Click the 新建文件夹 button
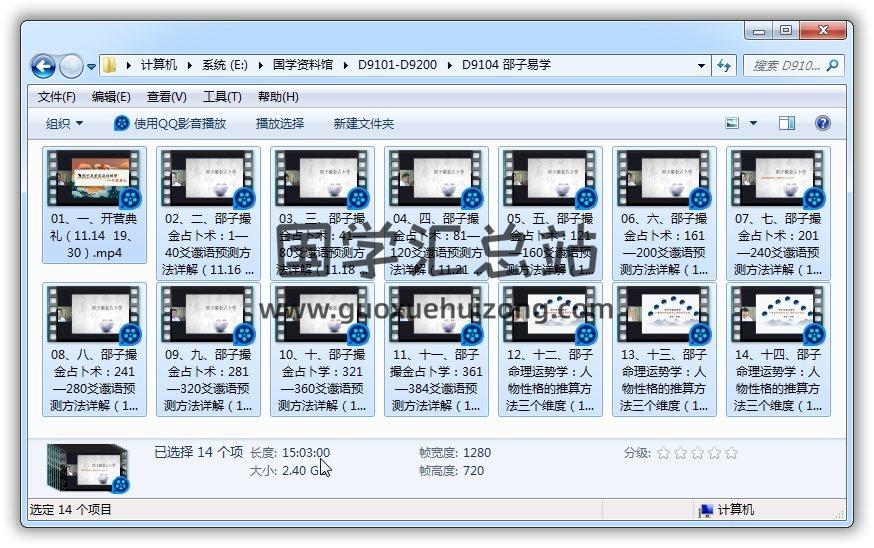The height and width of the screenshot is (548, 874). coord(364,123)
